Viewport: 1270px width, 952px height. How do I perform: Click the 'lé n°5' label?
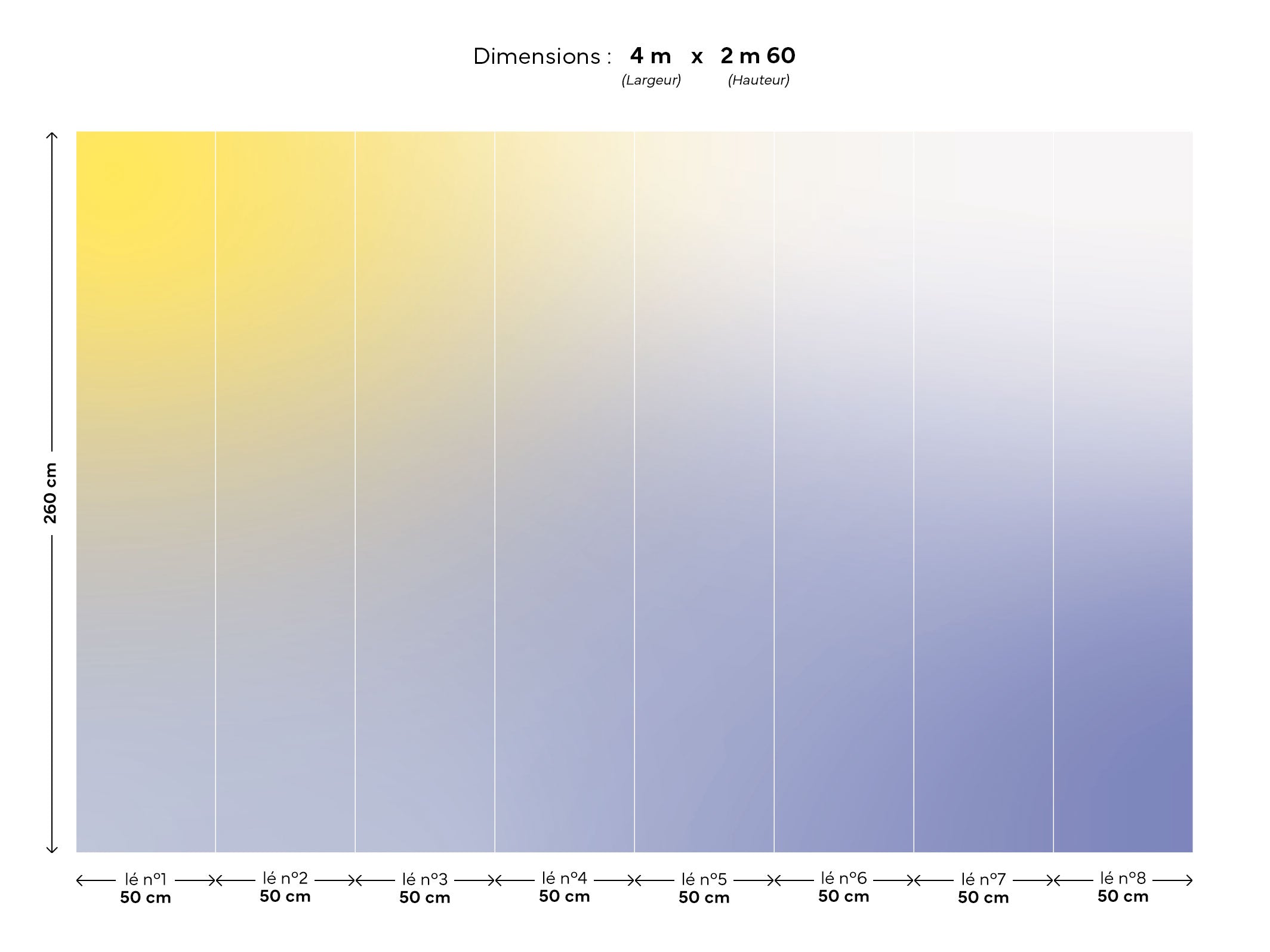tap(704, 879)
